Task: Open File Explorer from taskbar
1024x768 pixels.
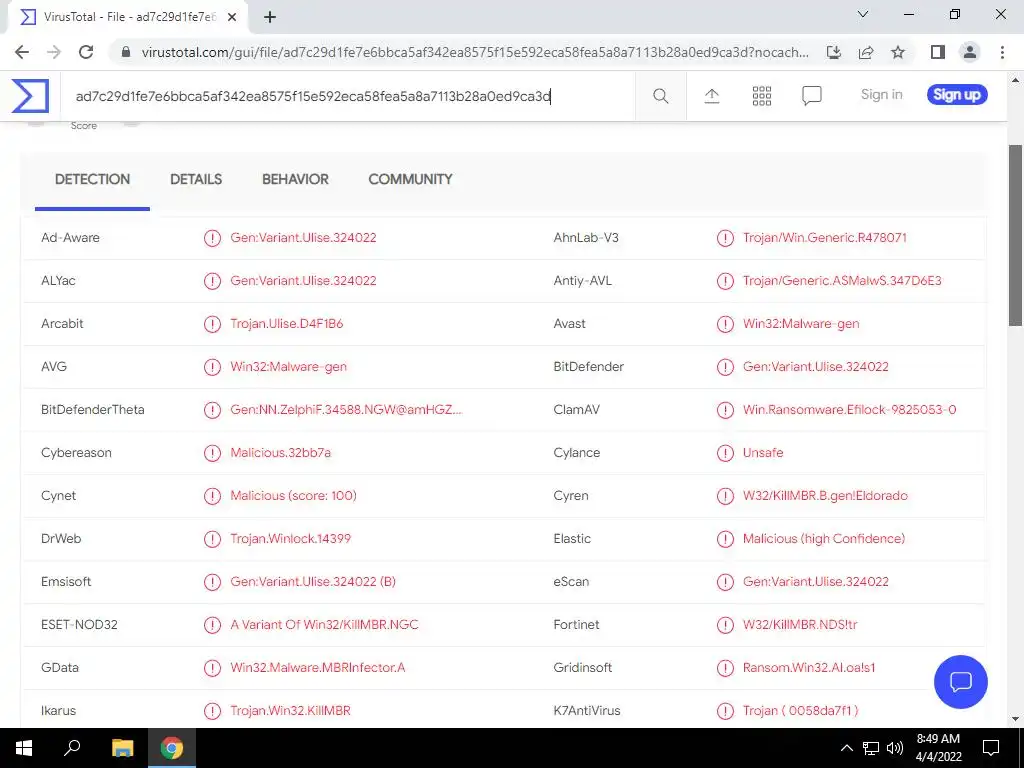Action: 122,748
